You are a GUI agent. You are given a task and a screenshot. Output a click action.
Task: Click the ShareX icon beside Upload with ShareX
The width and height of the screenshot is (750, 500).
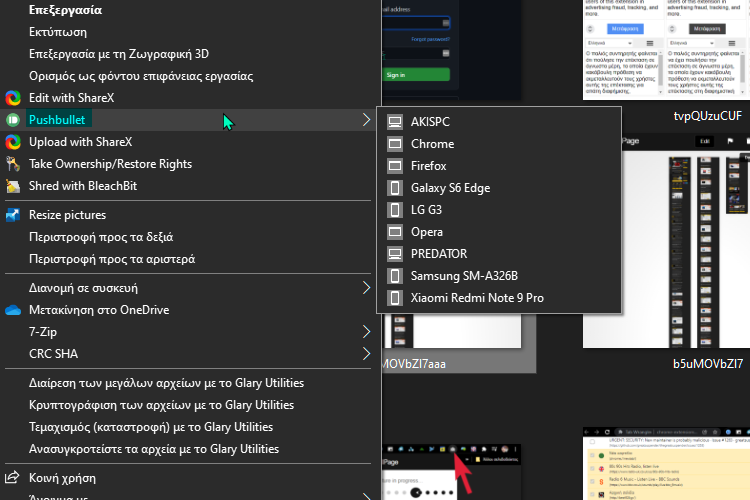point(13,142)
